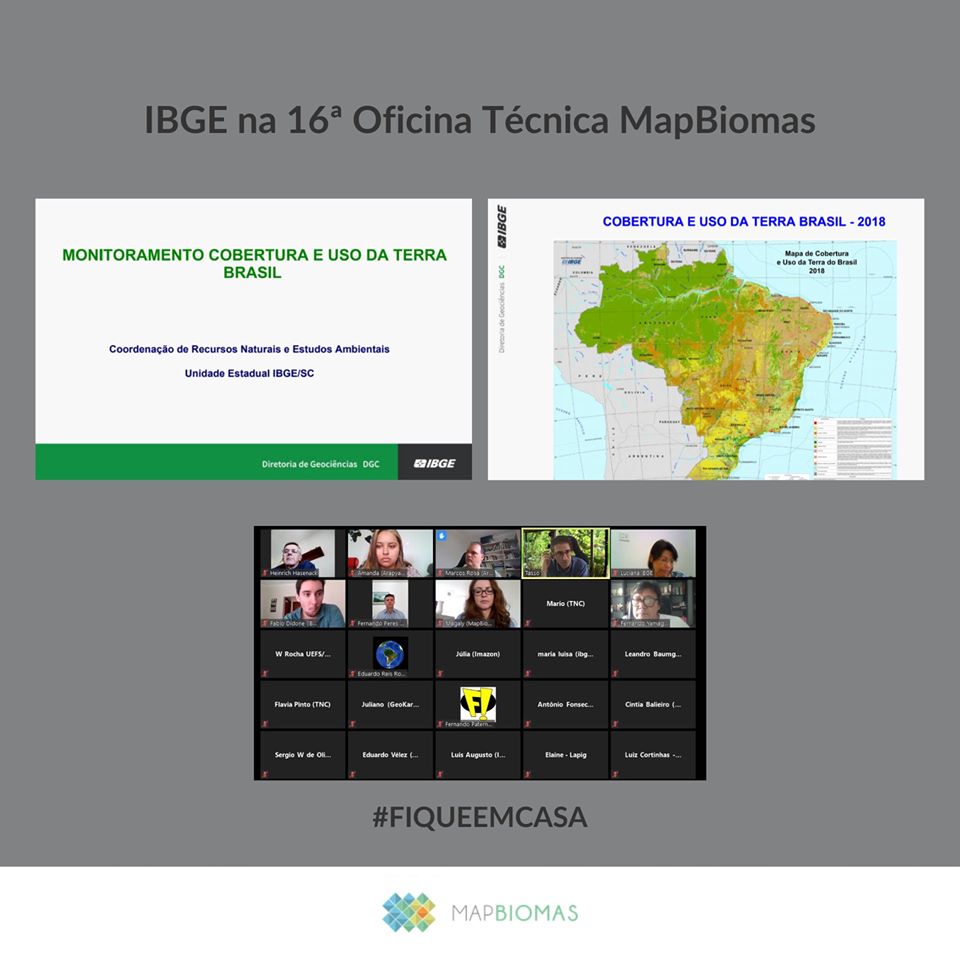Click muted mic icon in maria luisa tile
The width and height of the screenshot is (960, 960).
point(528,673)
